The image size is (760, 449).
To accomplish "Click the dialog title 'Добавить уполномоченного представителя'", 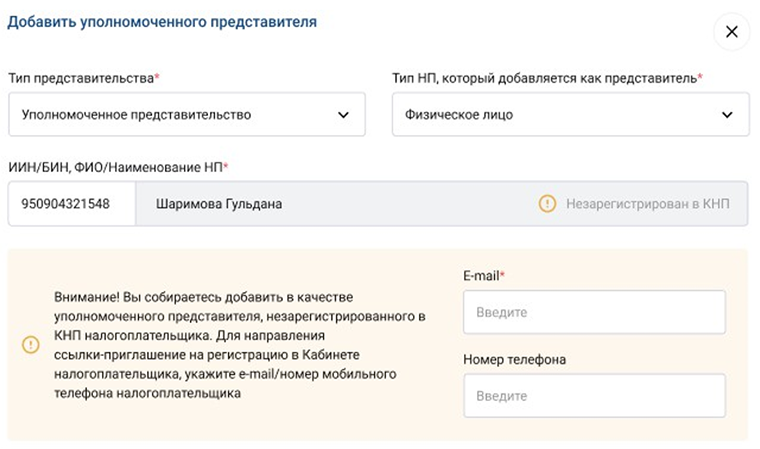I will point(162,22).
